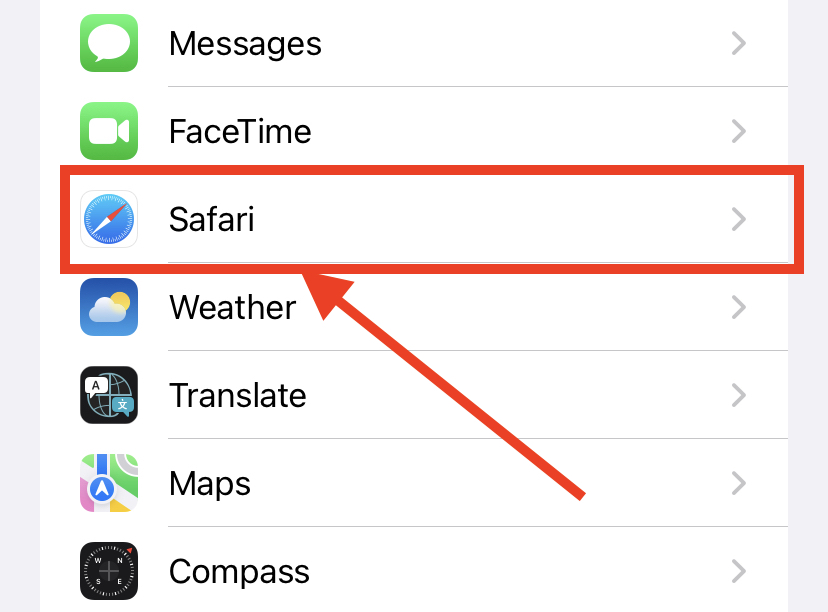The width and height of the screenshot is (828, 612).
Task: Select the Maps text label
Action: pos(210,484)
